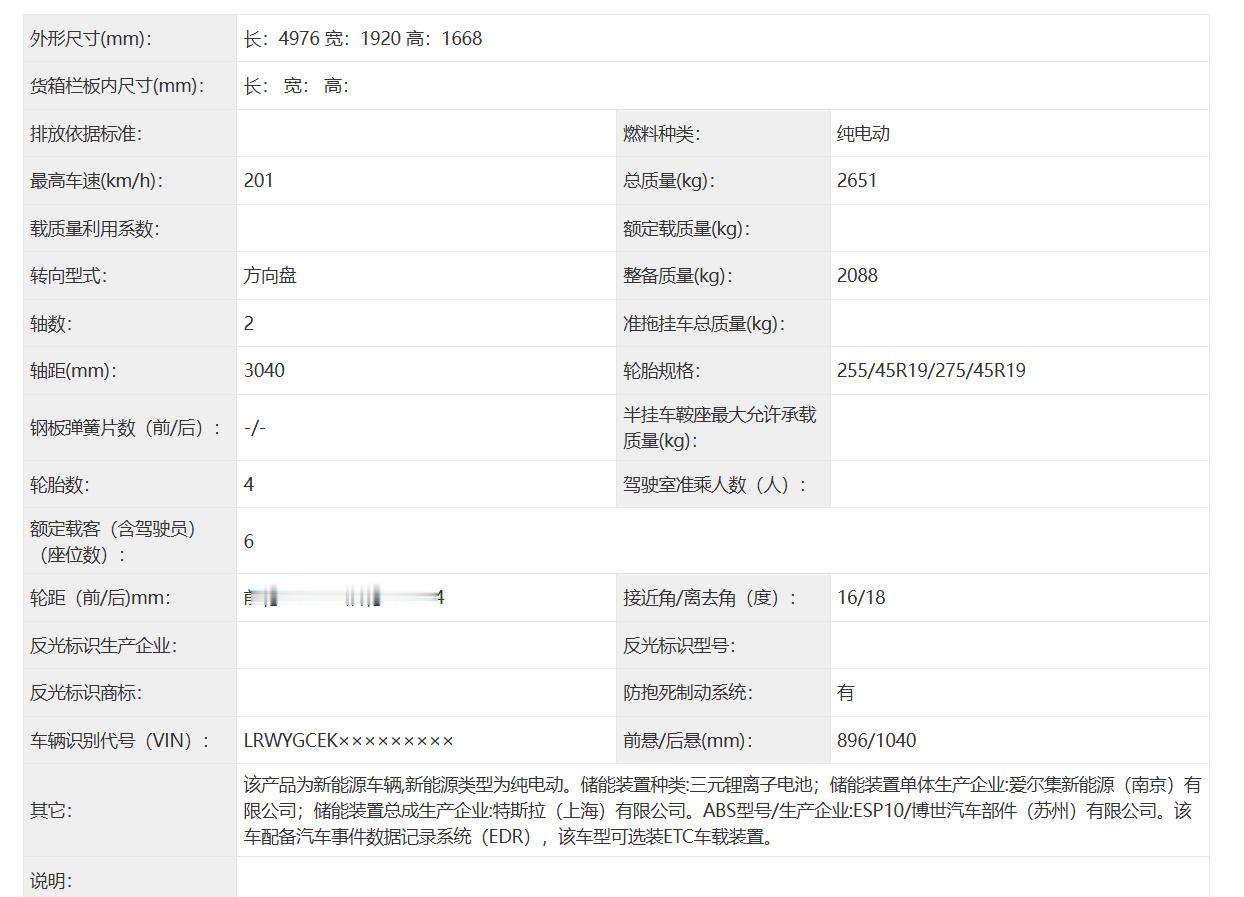This screenshot has height=897, width=1244.
Task: Click the 轮胎规格 label
Action: point(662,371)
